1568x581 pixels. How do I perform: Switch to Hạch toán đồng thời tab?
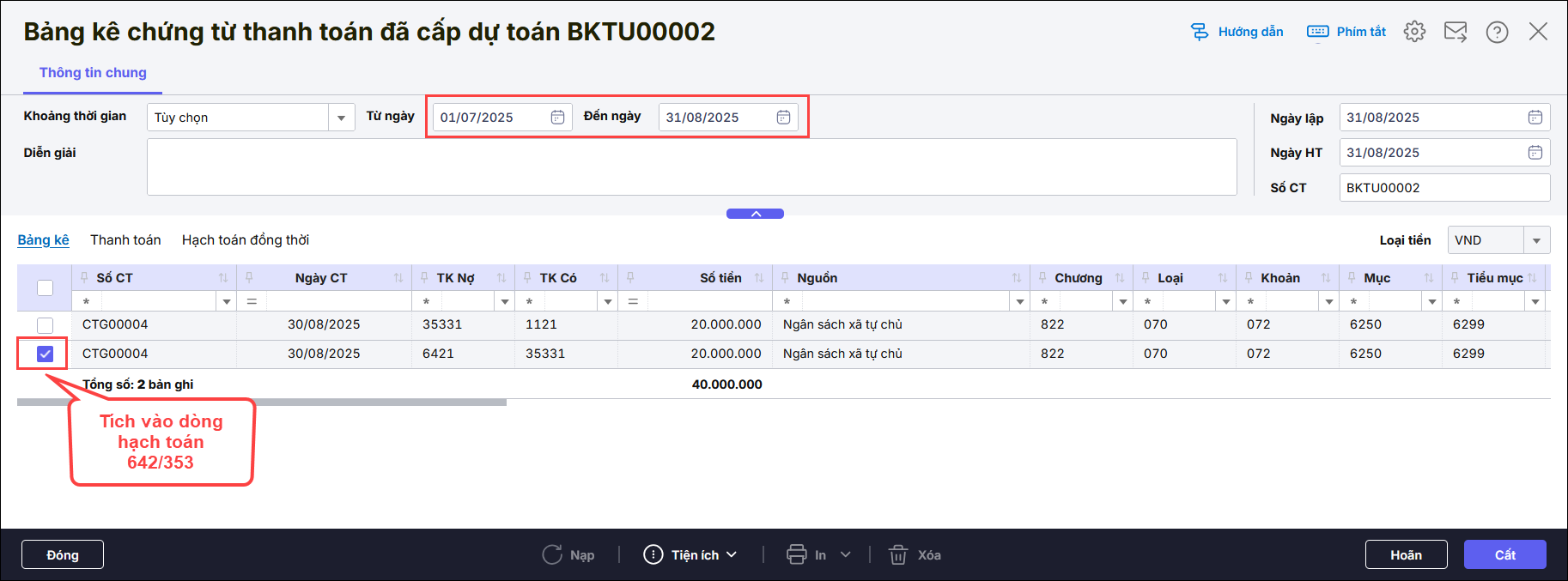[x=245, y=240]
